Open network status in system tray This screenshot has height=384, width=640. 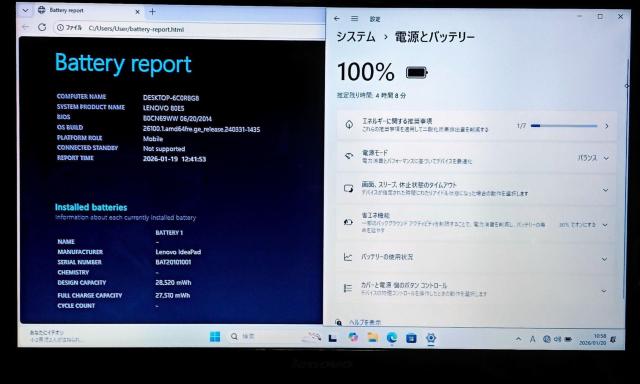[x=547, y=339]
